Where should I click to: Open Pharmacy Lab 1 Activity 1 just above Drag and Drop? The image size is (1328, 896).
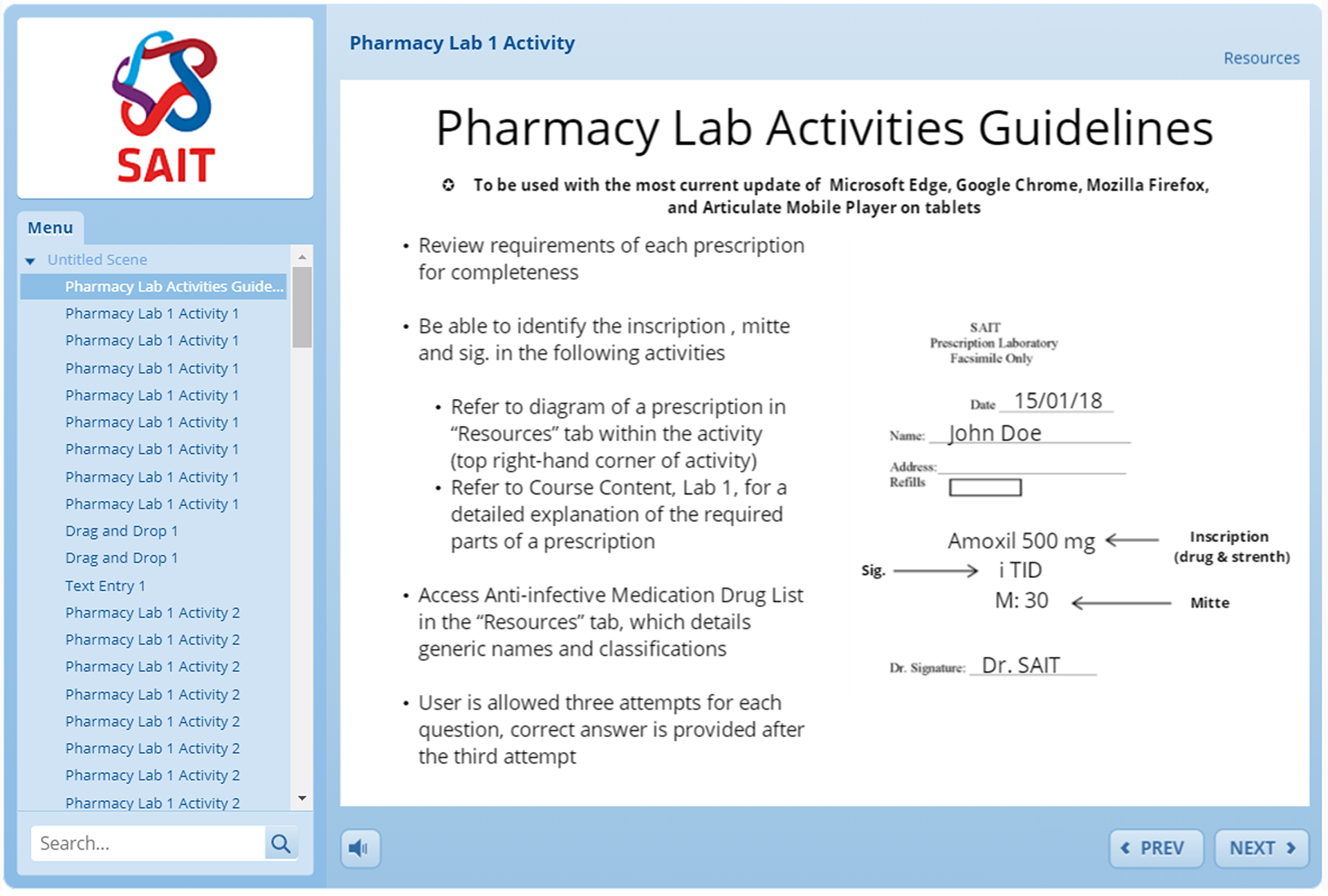[151, 504]
